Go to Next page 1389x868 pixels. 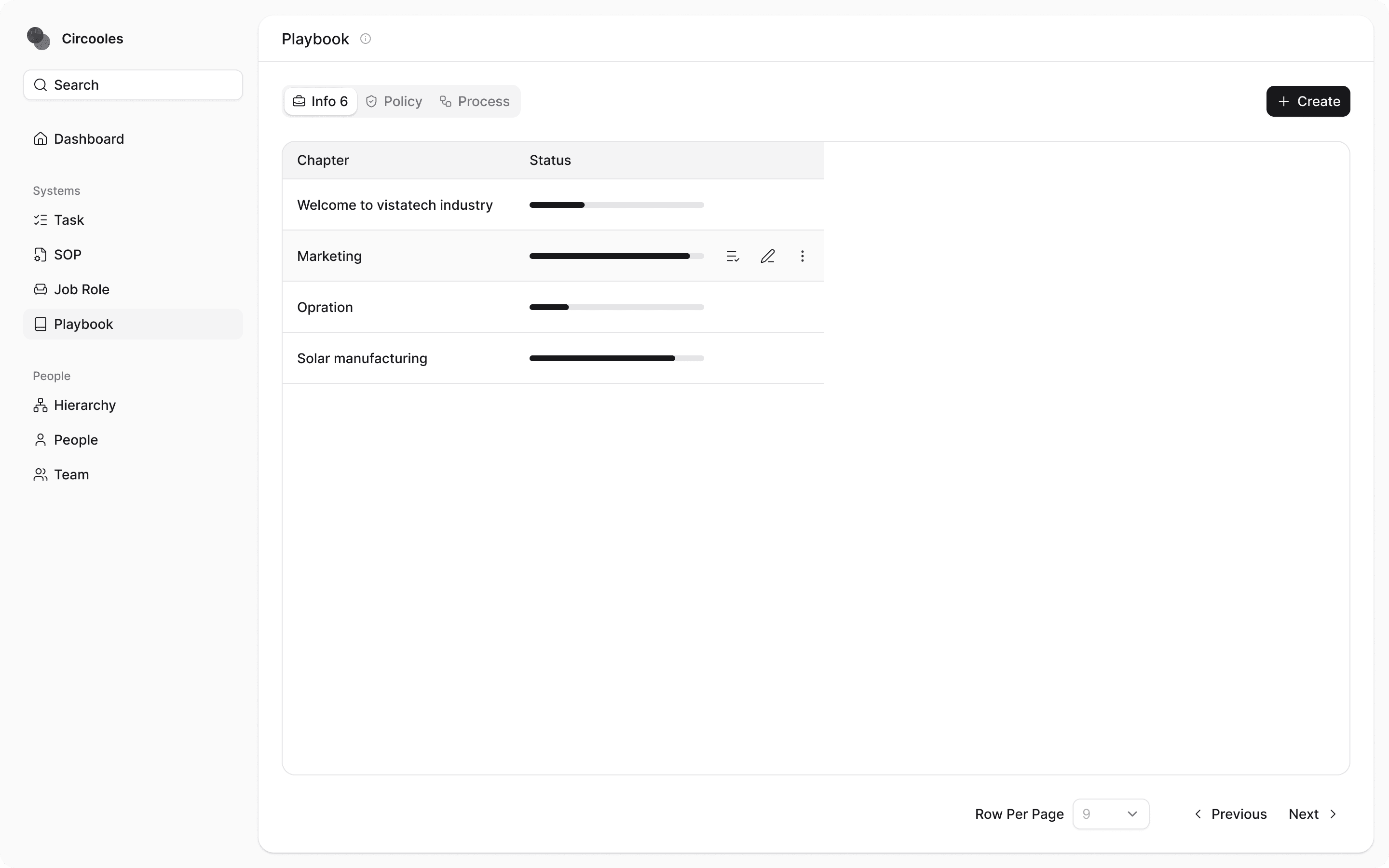(1313, 814)
